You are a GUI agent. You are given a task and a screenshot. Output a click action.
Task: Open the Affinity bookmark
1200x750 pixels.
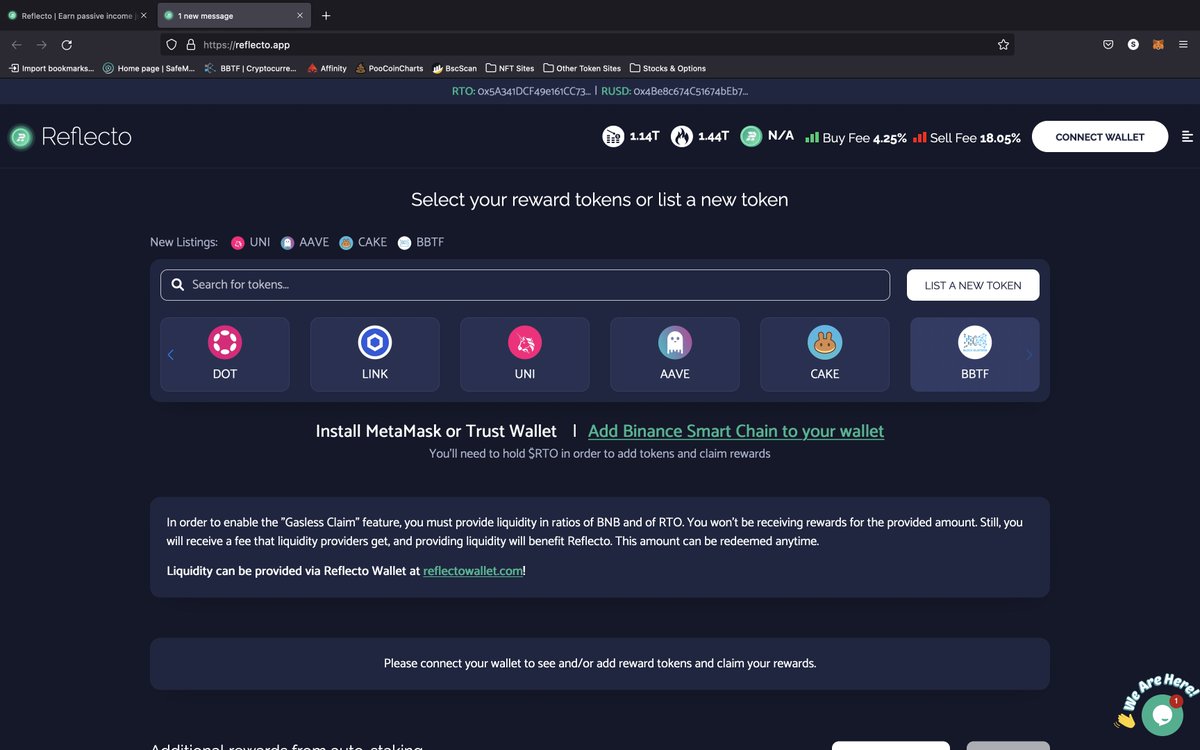[x=327, y=68]
